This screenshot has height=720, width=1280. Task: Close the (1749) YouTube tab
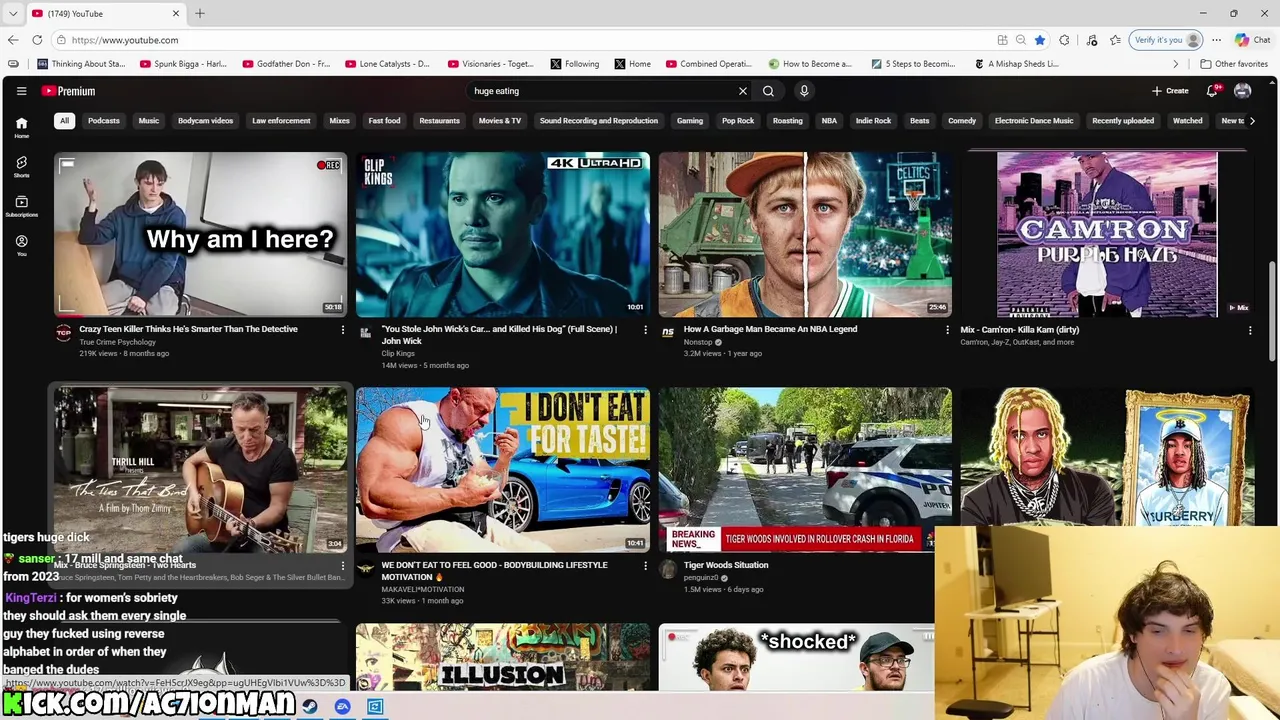176,13
